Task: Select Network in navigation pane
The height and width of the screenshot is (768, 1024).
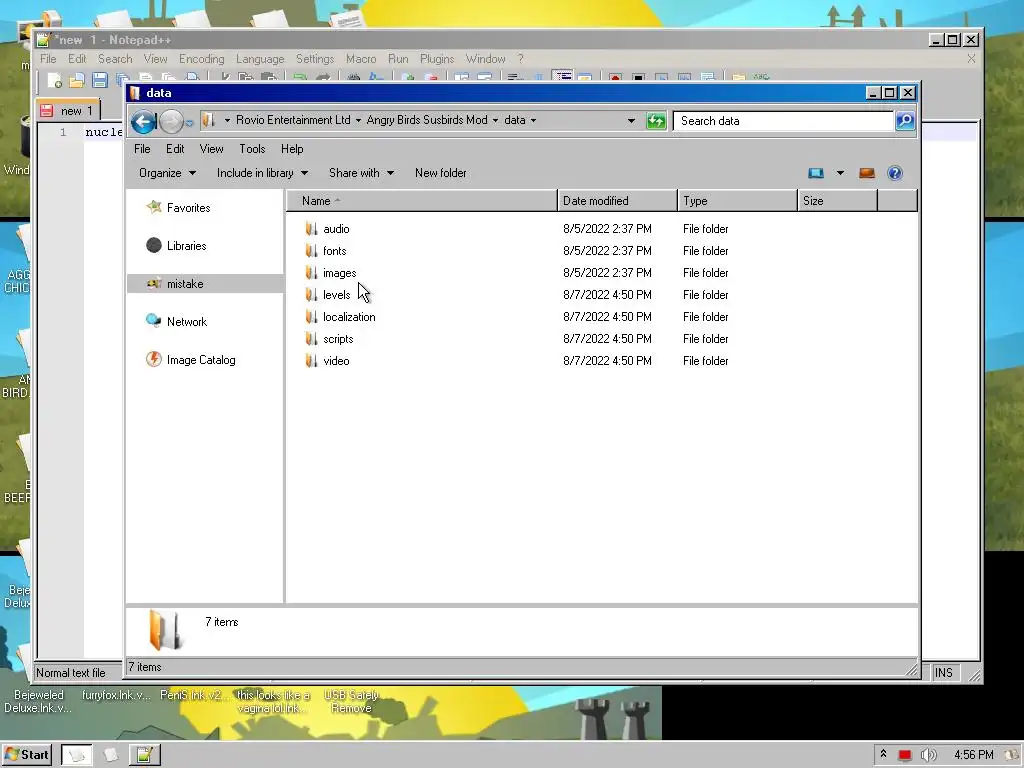Action: [x=187, y=321]
